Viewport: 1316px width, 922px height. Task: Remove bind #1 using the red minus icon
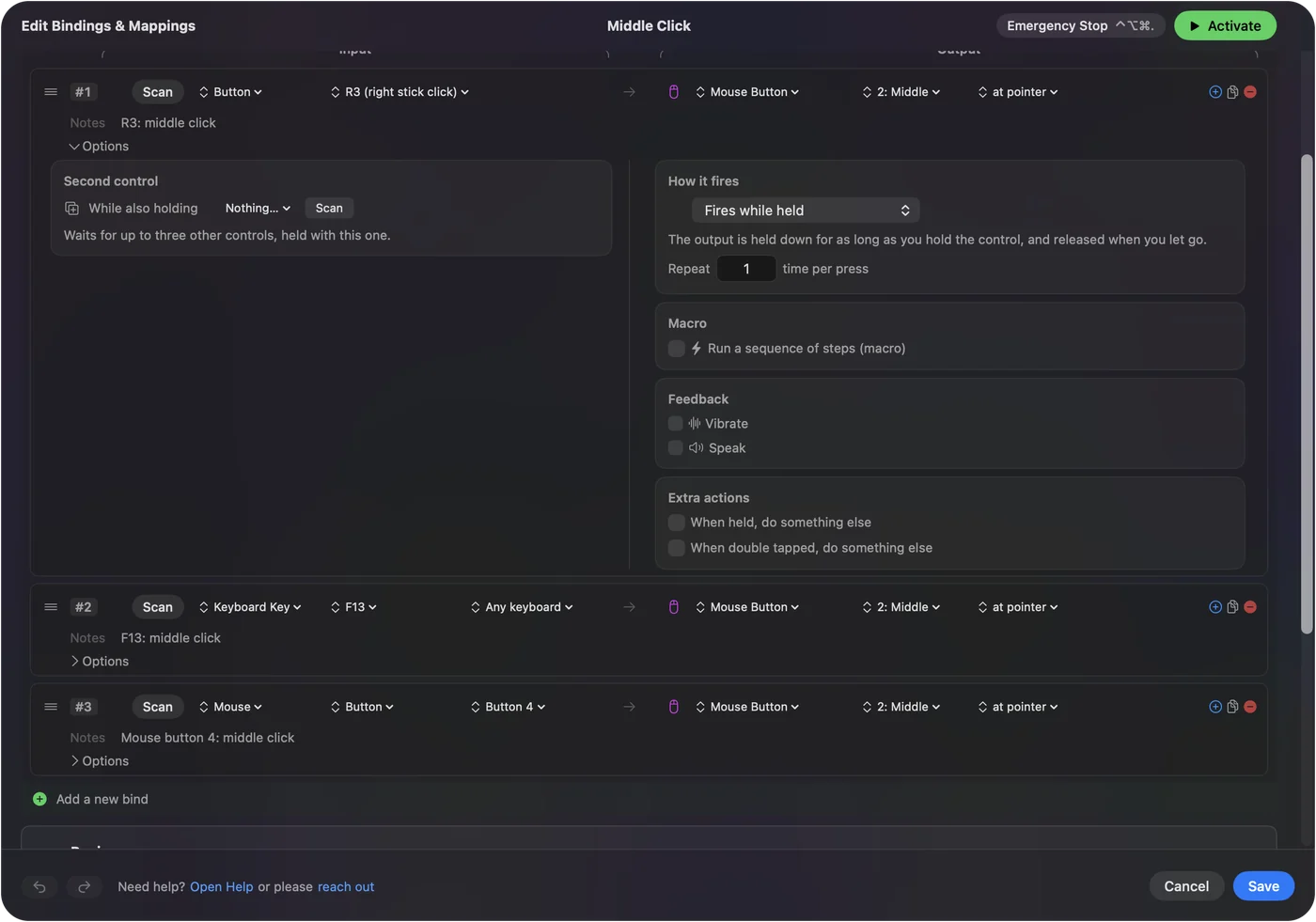click(1250, 92)
